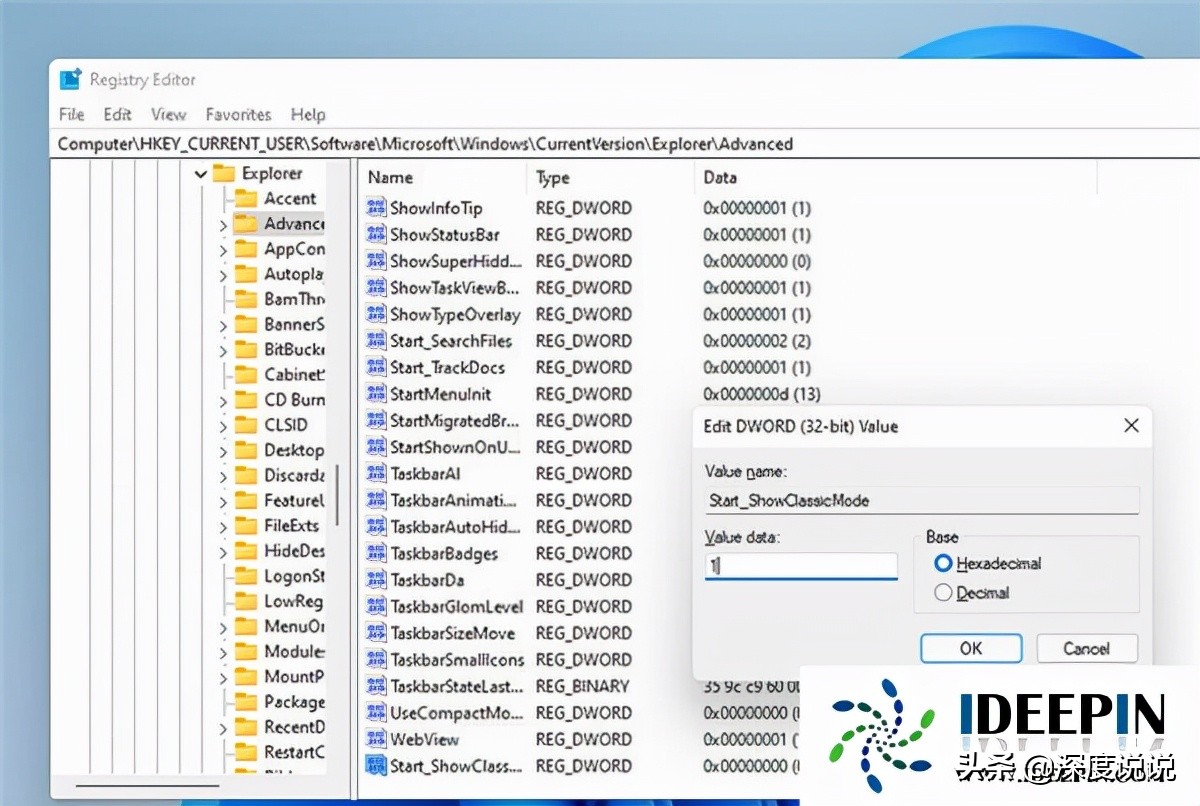
Task: Click the TaskbarAutoHid... value icon
Action: (x=376, y=526)
